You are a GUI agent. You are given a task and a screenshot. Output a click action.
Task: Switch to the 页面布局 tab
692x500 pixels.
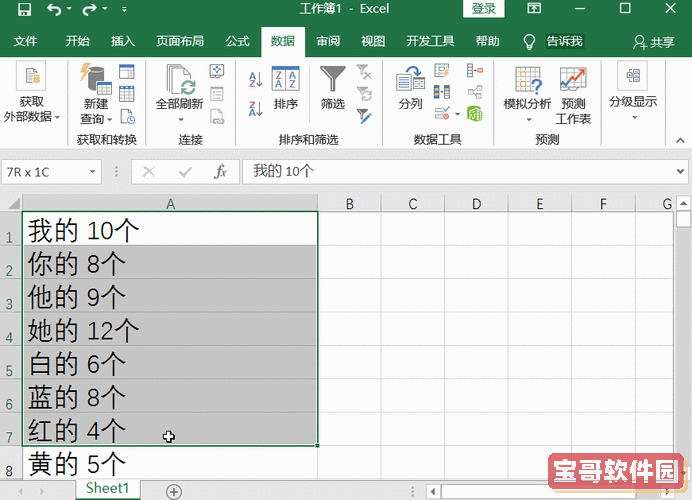pyautogui.click(x=180, y=41)
